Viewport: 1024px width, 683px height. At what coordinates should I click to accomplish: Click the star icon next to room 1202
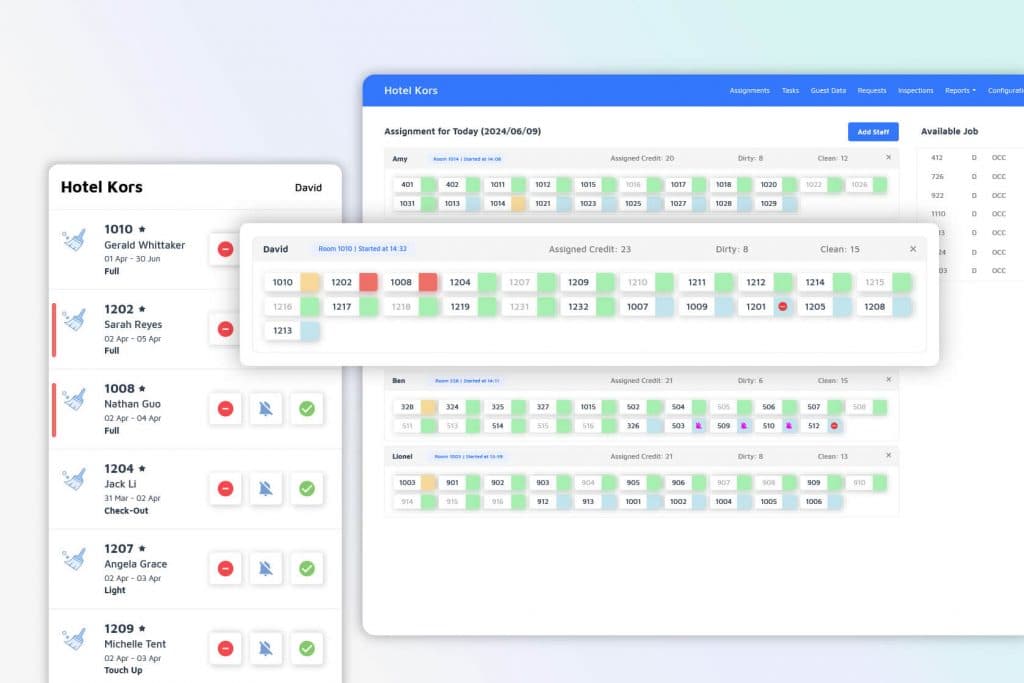(142, 310)
